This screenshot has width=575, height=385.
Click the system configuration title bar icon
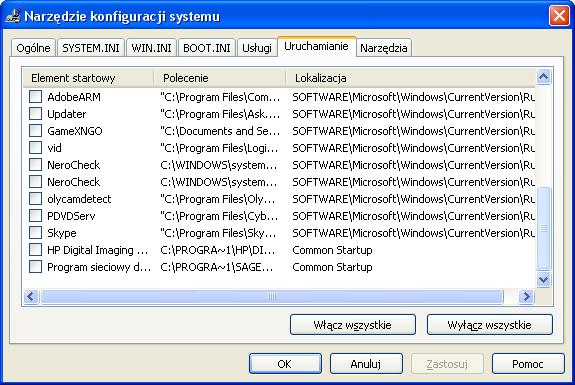coord(12,16)
